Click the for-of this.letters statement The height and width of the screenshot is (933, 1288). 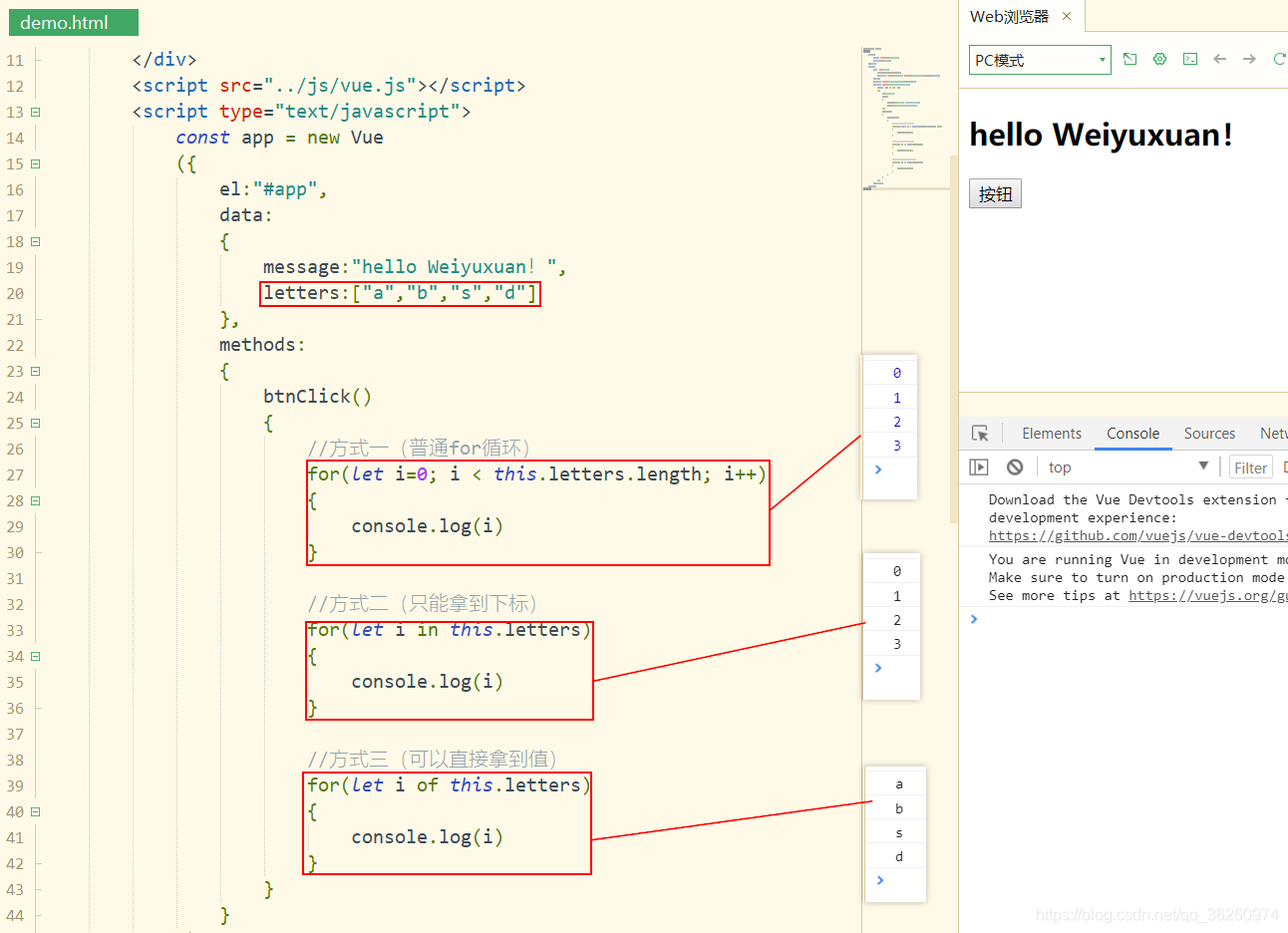pyautogui.click(x=449, y=785)
